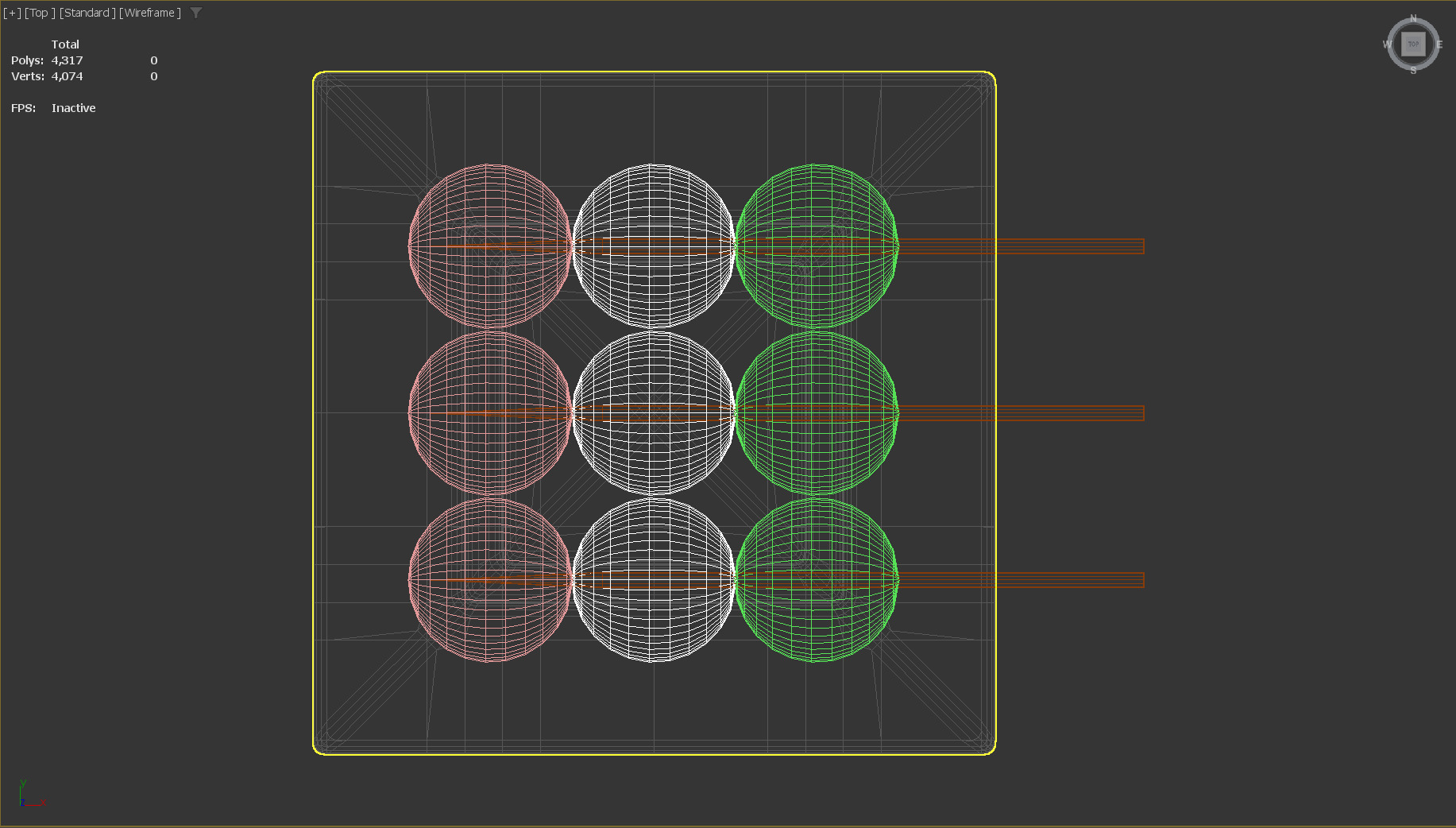The height and width of the screenshot is (828, 1456).
Task: Select the middle-left pink wireframe sphere
Action: click(490, 413)
